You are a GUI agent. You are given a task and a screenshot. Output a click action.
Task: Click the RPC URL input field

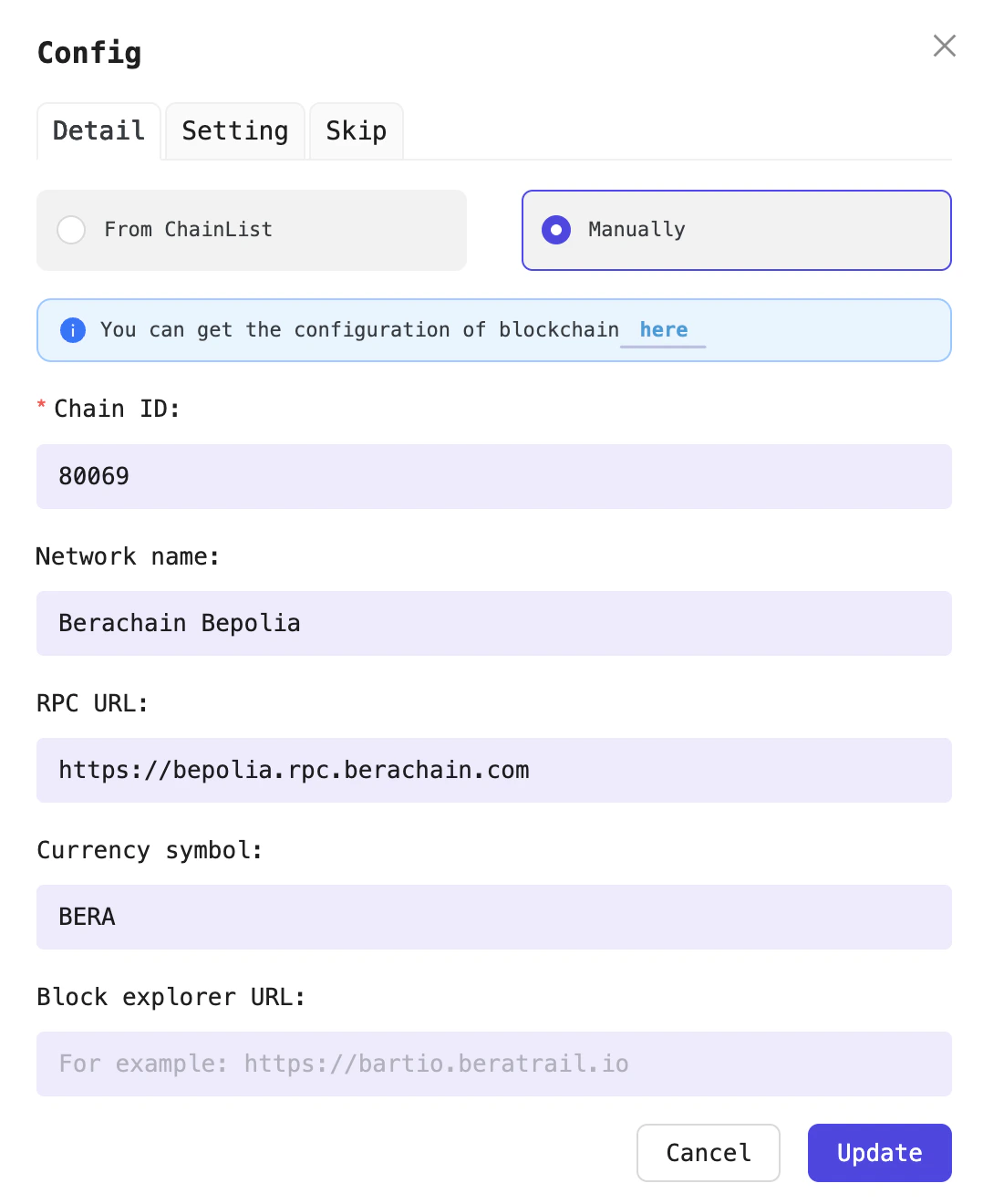click(493, 770)
